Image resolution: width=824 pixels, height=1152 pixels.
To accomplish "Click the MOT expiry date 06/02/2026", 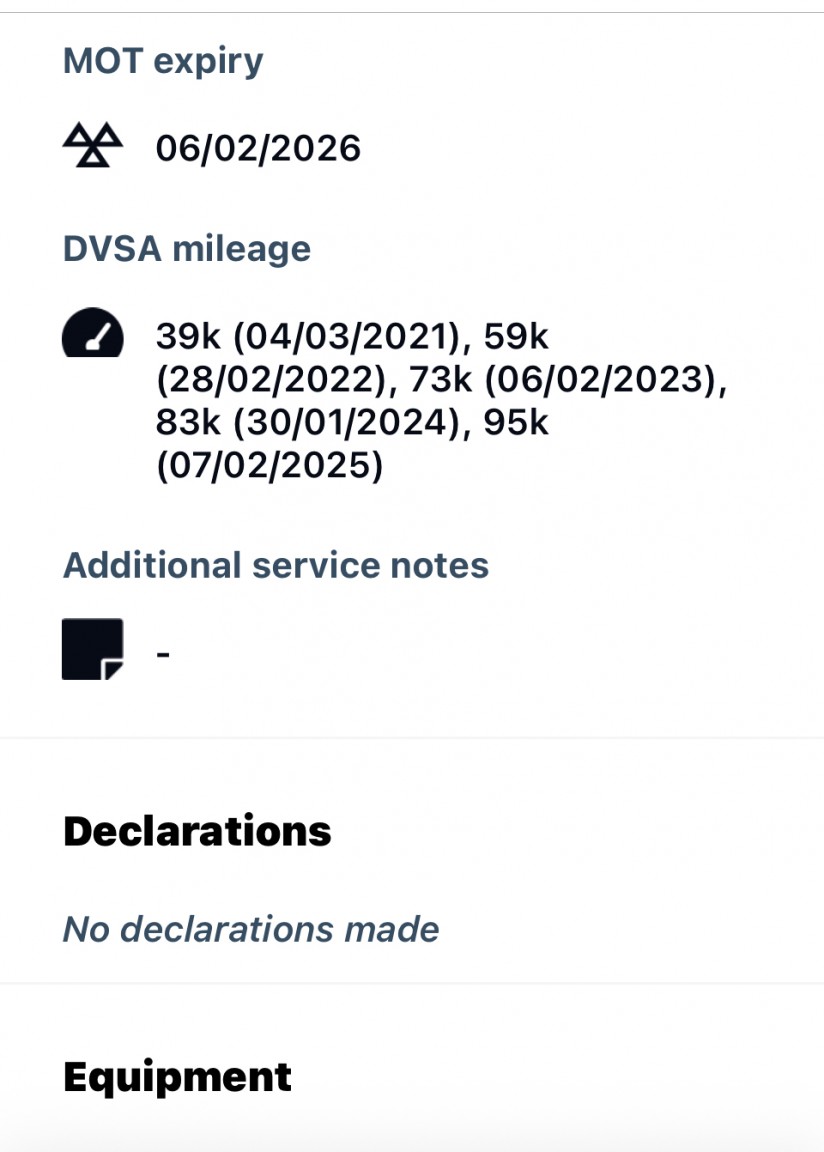I will click(258, 149).
